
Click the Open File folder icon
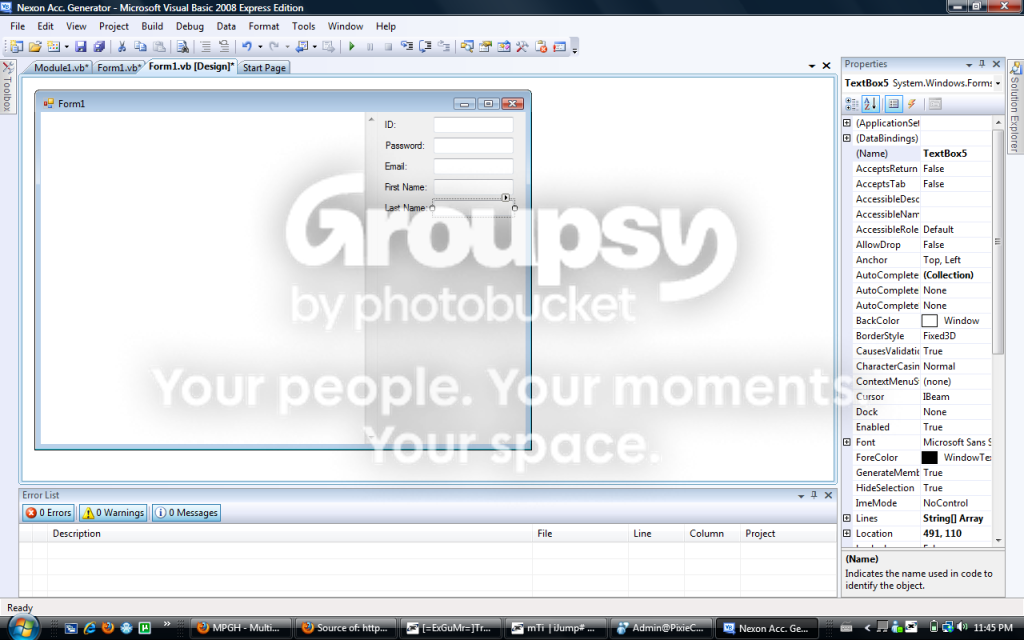coord(35,46)
